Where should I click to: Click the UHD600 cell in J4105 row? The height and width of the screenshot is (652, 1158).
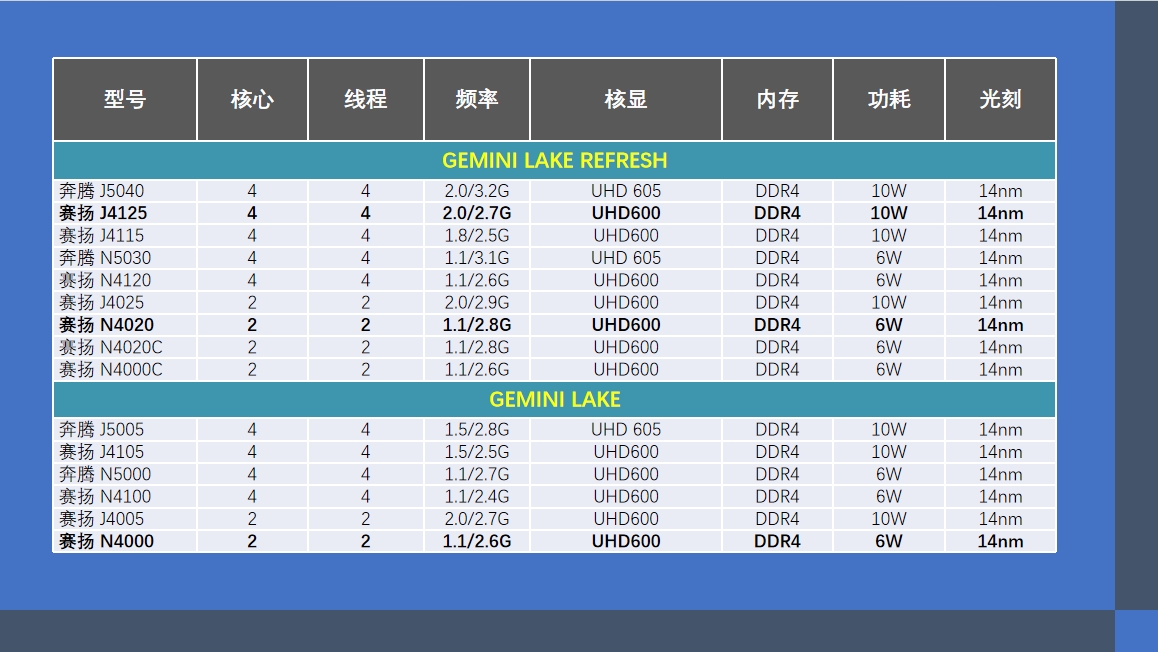pos(626,452)
